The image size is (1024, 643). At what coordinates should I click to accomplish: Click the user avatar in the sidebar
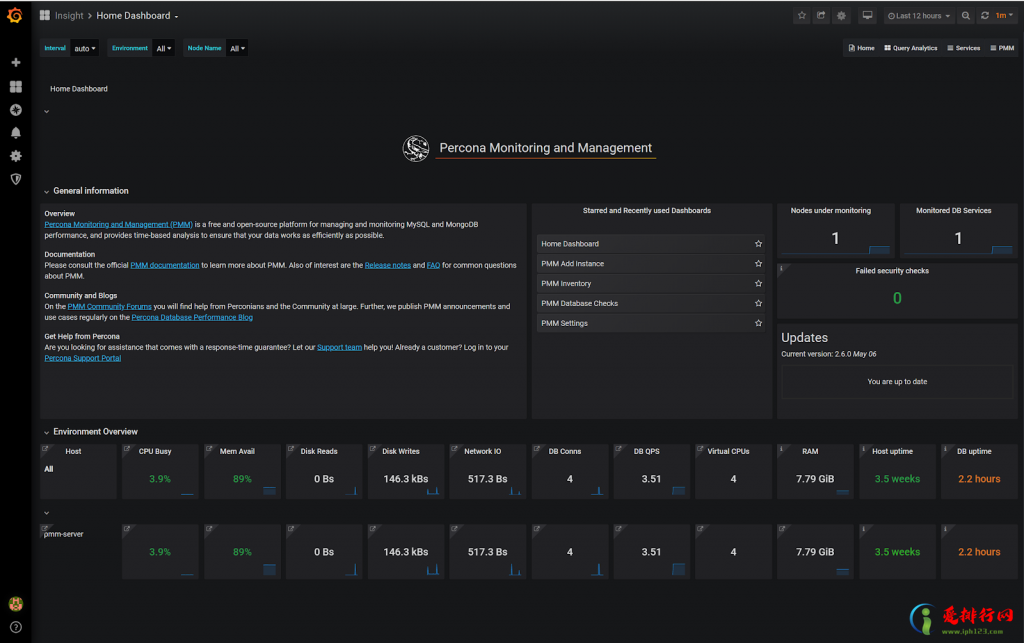point(16,604)
